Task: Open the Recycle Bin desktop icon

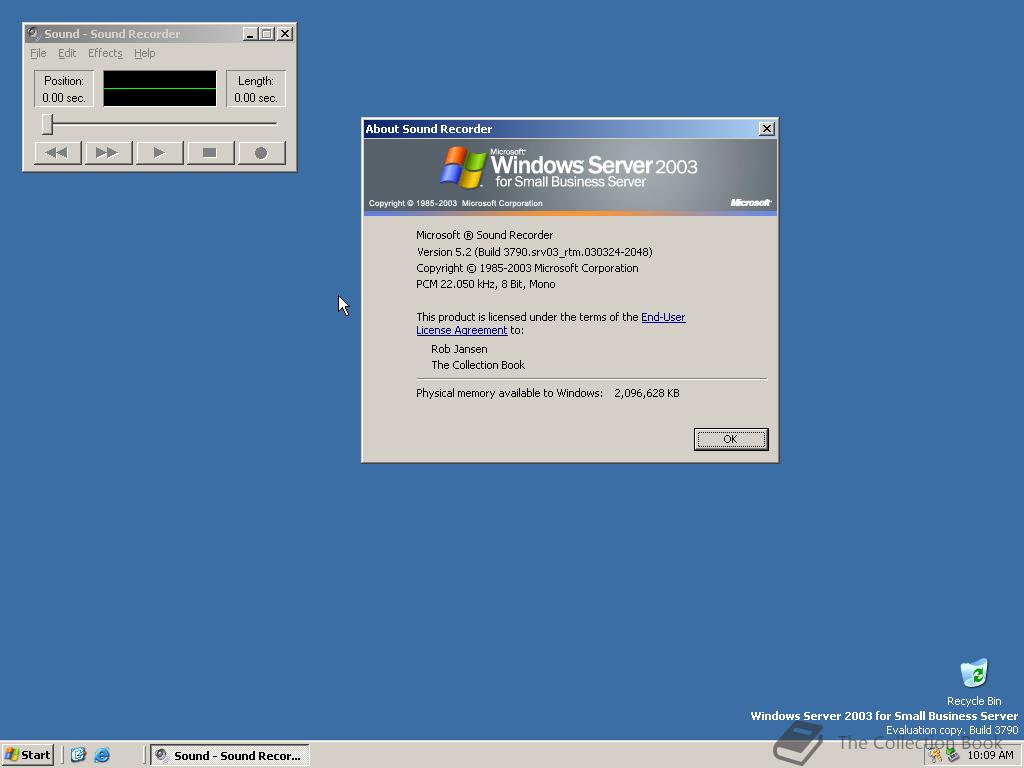Action: pyautogui.click(x=974, y=682)
